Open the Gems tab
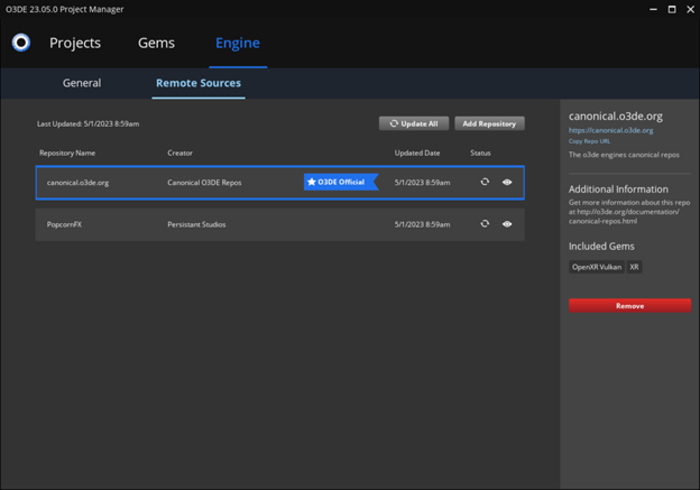700x490 pixels. [156, 43]
